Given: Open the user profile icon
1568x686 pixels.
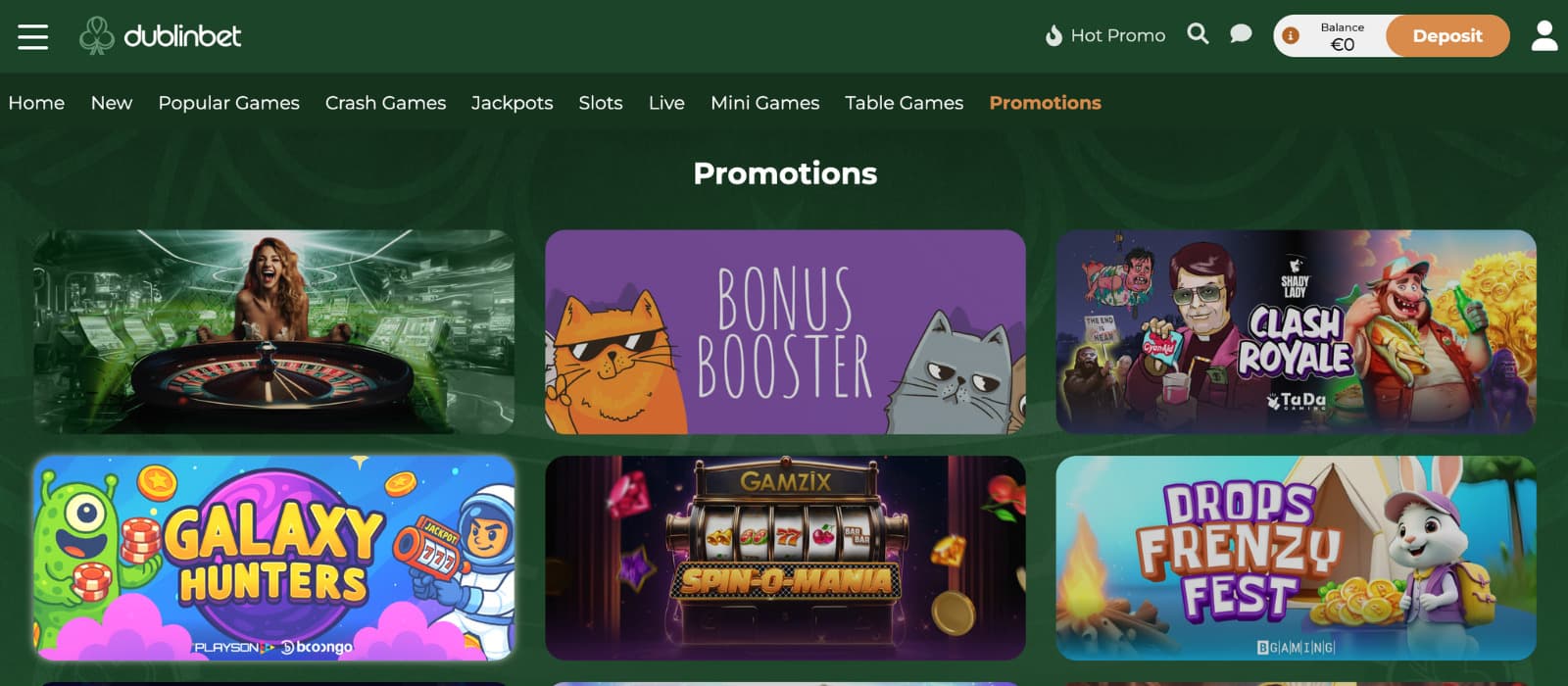Looking at the screenshot, I should tap(1544, 35).
